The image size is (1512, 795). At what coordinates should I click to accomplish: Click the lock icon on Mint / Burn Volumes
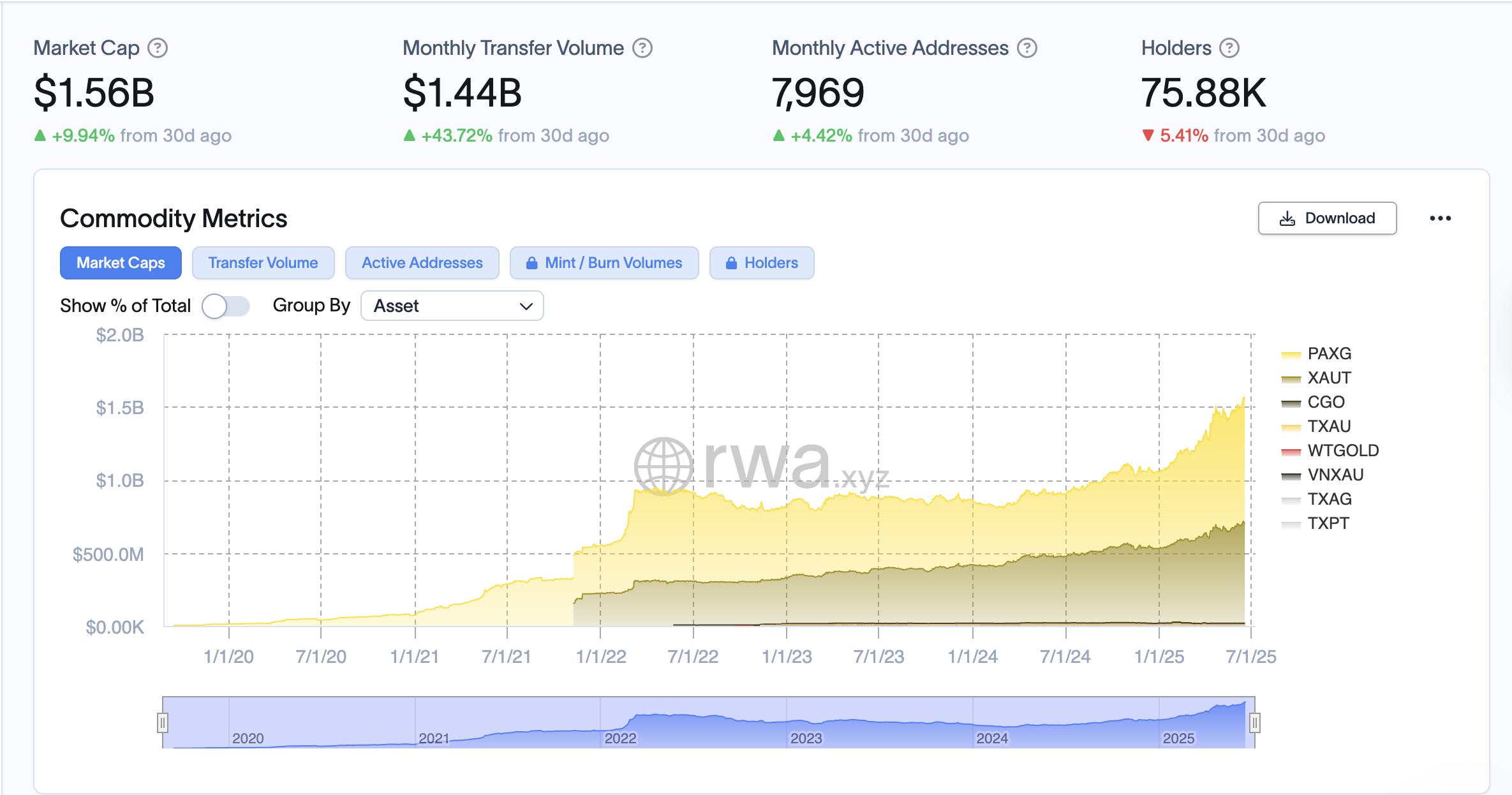(x=532, y=262)
